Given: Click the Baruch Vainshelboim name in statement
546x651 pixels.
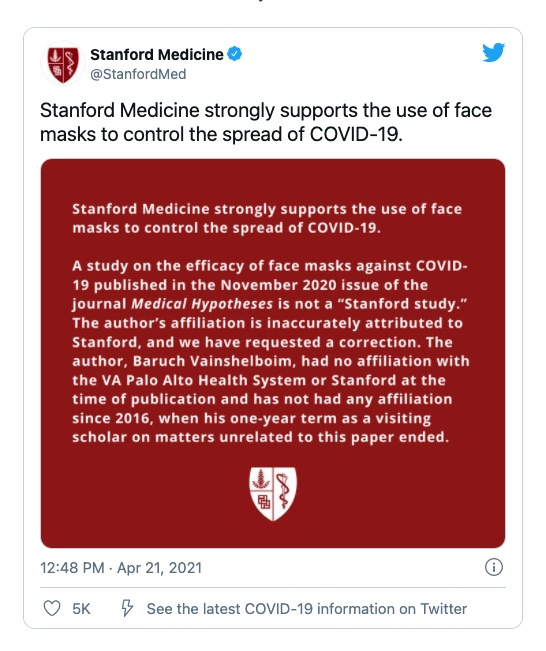Looking at the screenshot, I should [214, 361].
